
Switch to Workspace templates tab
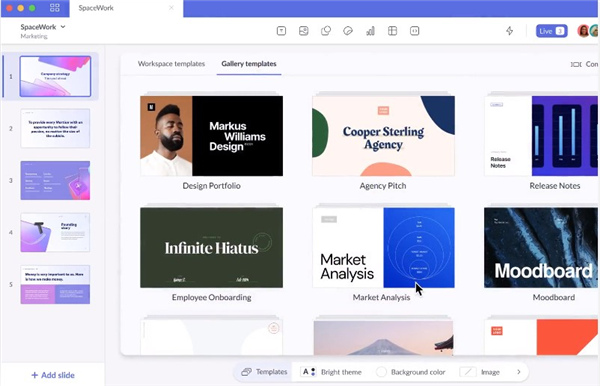(171, 64)
